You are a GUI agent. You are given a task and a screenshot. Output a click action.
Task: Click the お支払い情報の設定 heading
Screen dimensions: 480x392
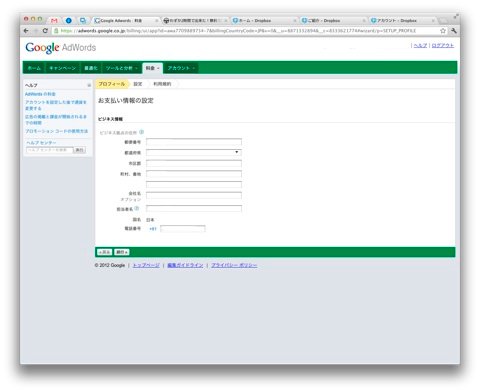(126, 100)
